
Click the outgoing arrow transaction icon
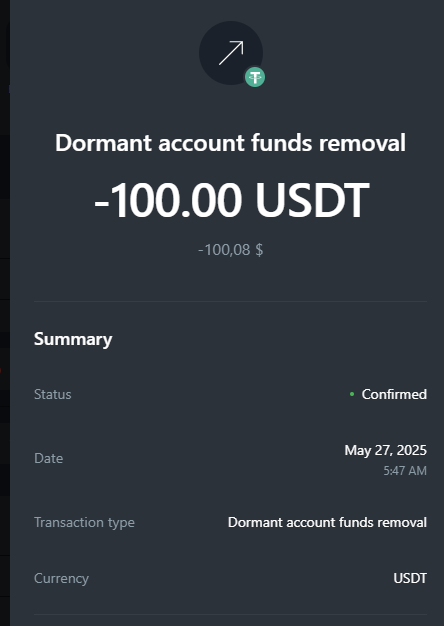coord(231,53)
